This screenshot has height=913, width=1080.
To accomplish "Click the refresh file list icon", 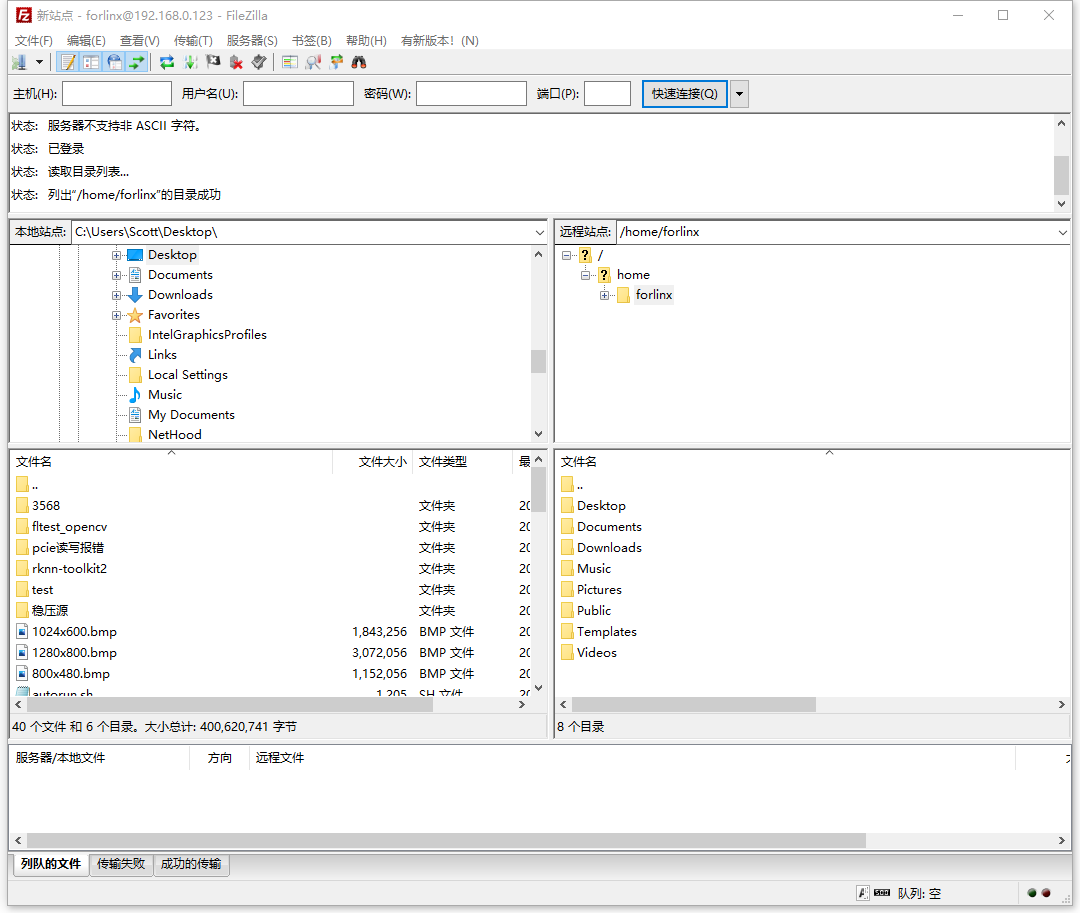I will [167, 62].
